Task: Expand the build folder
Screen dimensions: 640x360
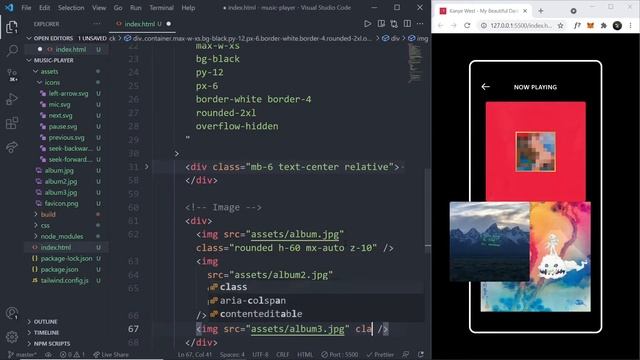Action: [48, 214]
